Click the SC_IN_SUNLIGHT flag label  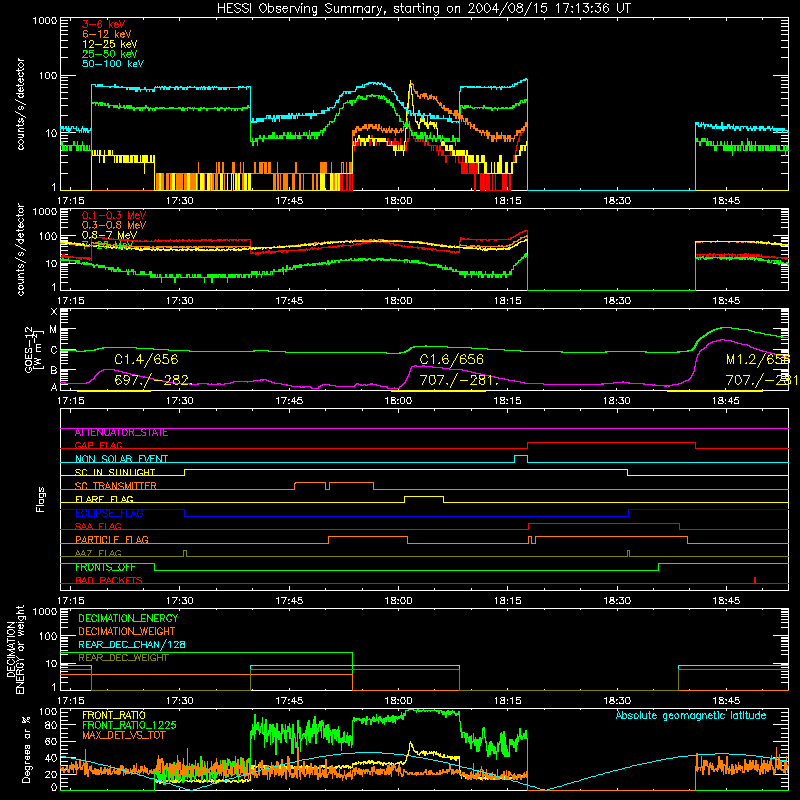tap(115, 472)
